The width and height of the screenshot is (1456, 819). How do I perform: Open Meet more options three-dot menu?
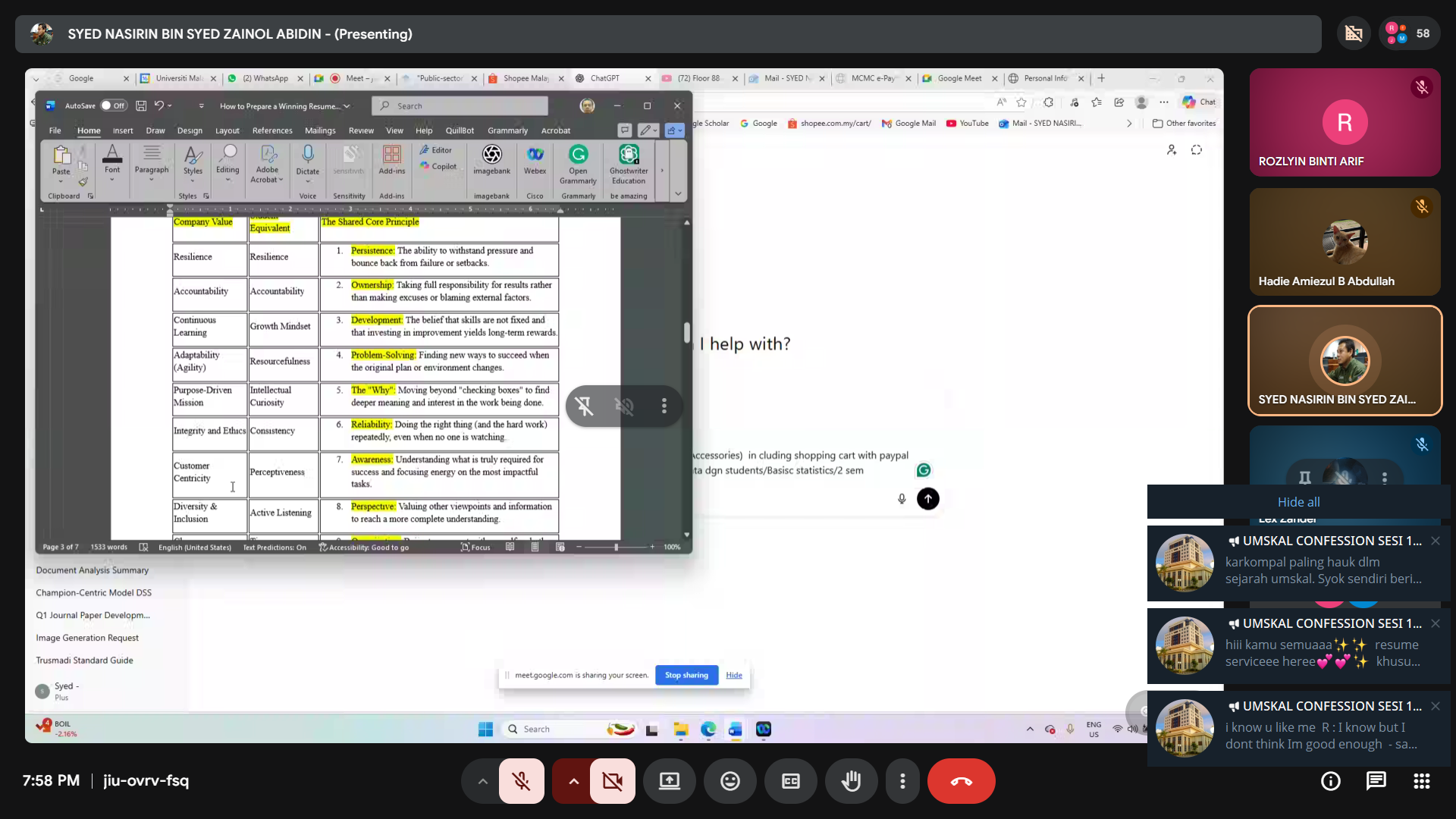pyautogui.click(x=902, y=781)
